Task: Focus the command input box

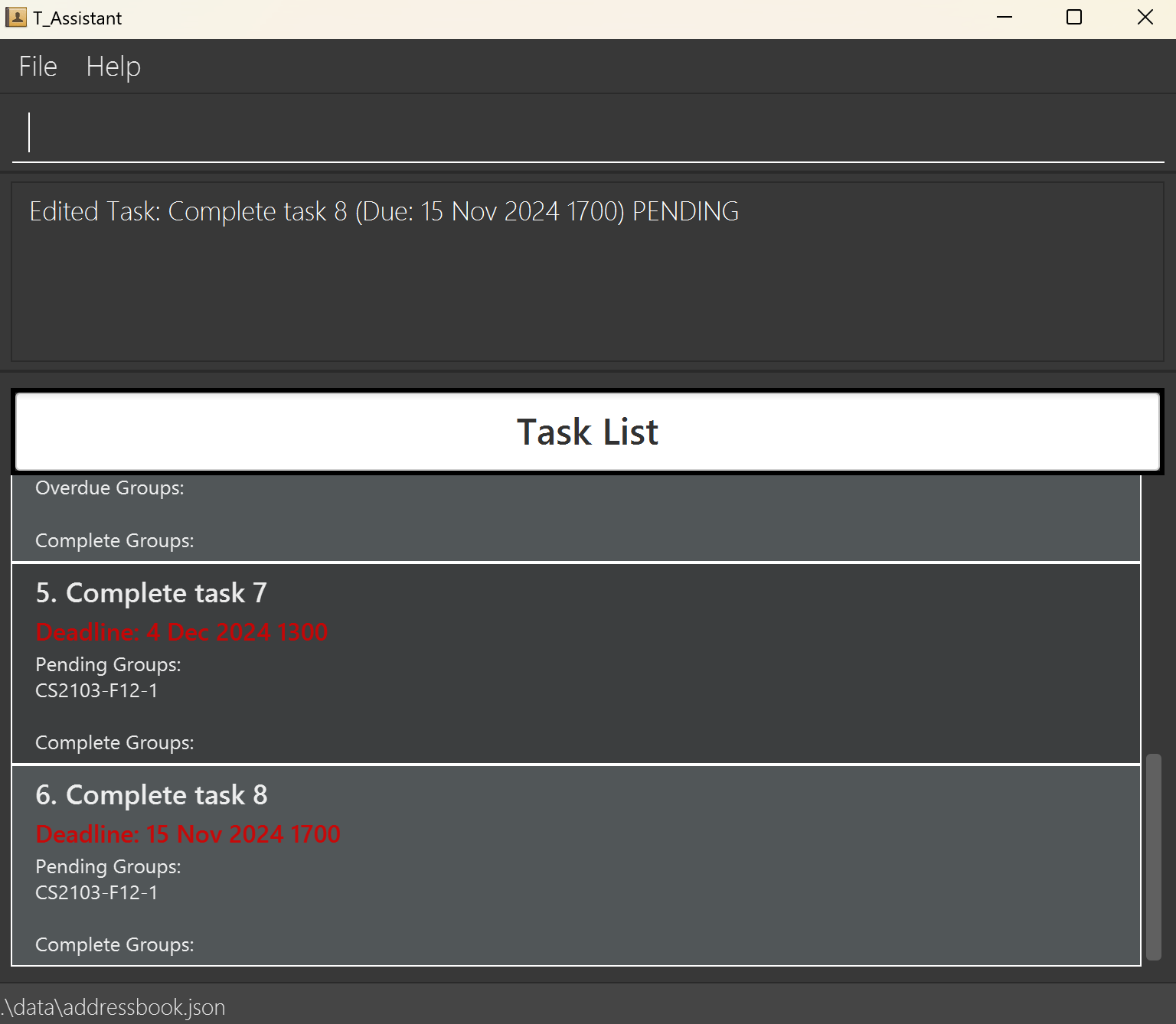Action: (588, 132)
